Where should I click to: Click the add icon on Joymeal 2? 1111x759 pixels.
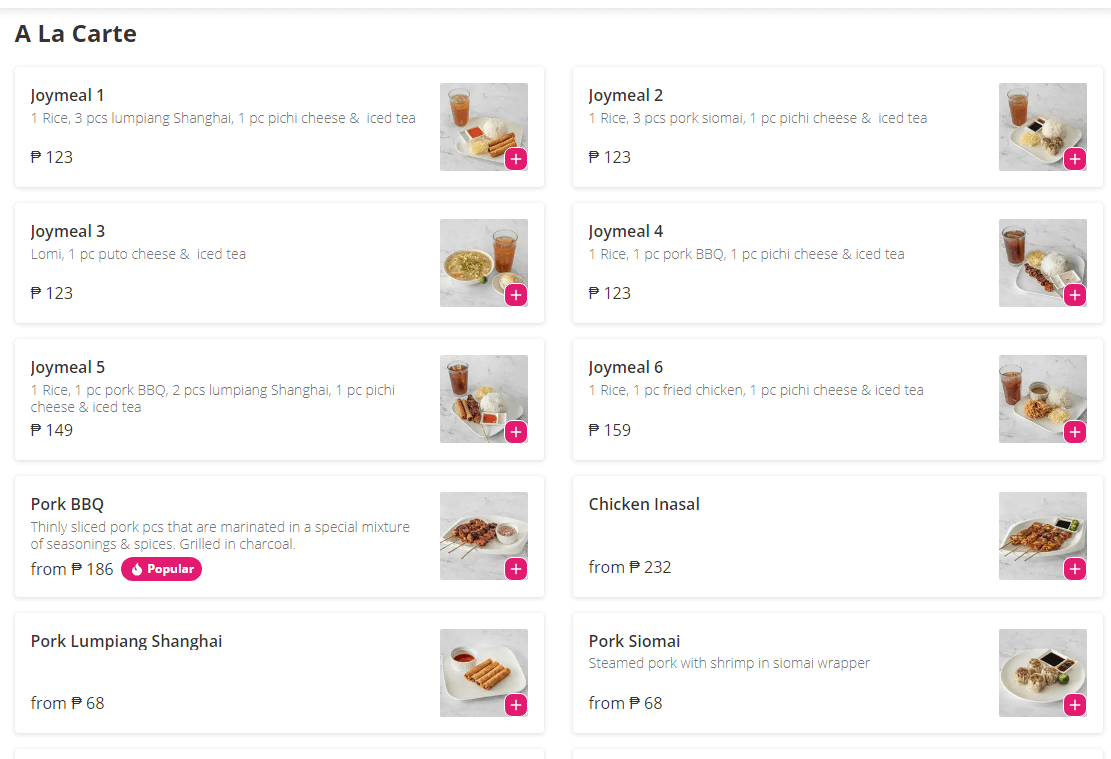[1076, 158]
